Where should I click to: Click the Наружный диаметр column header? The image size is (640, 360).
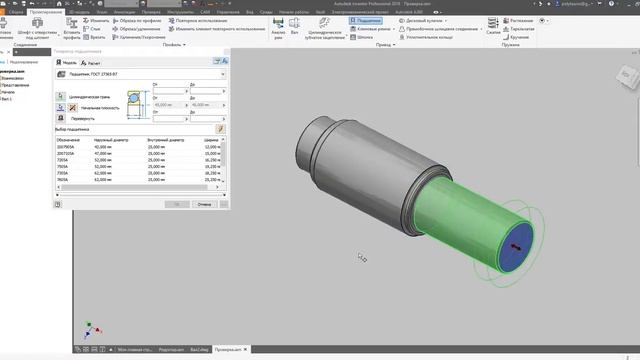coord(111,140)
